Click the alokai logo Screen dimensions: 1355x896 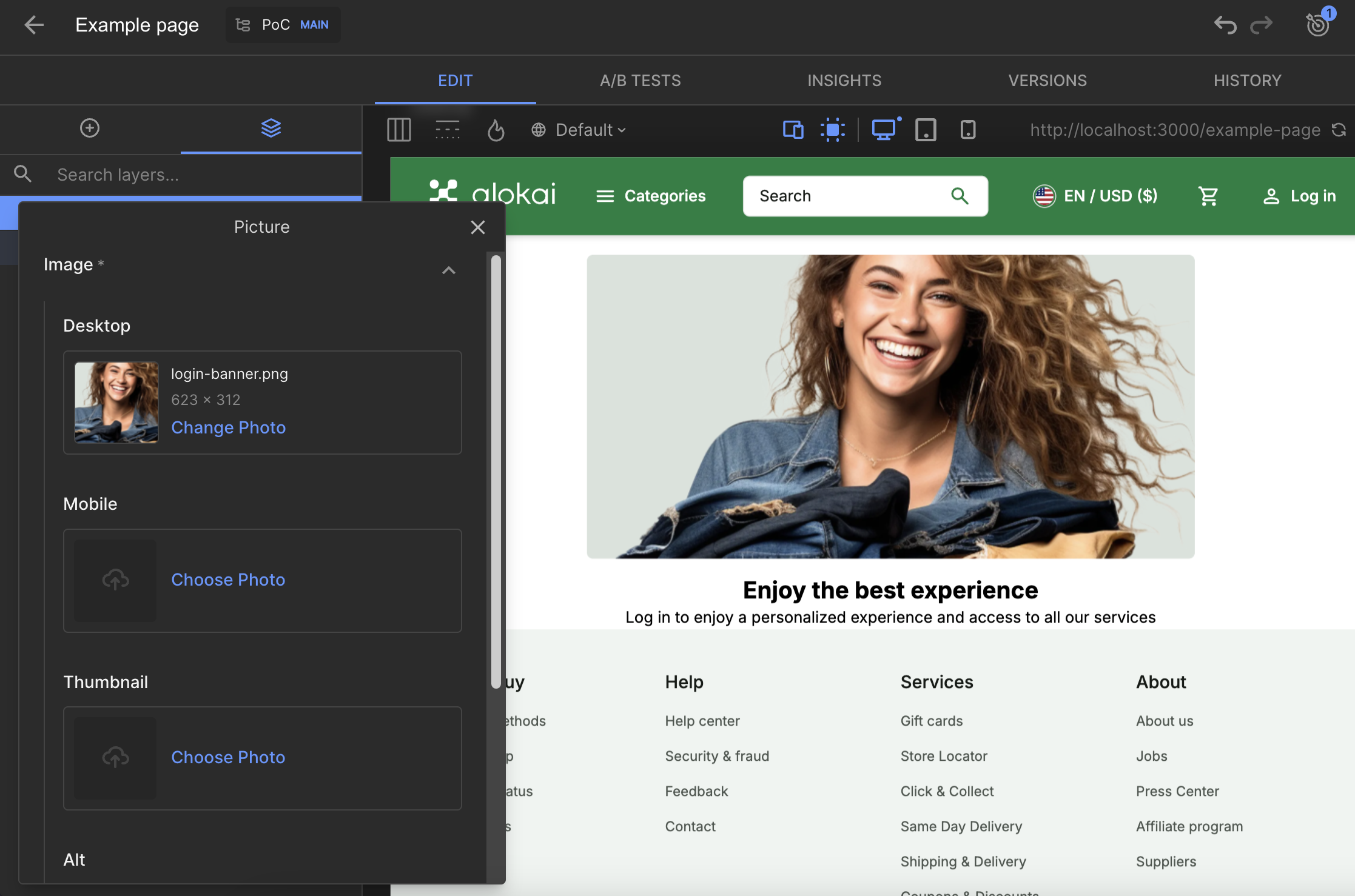(x=492, y=193)
